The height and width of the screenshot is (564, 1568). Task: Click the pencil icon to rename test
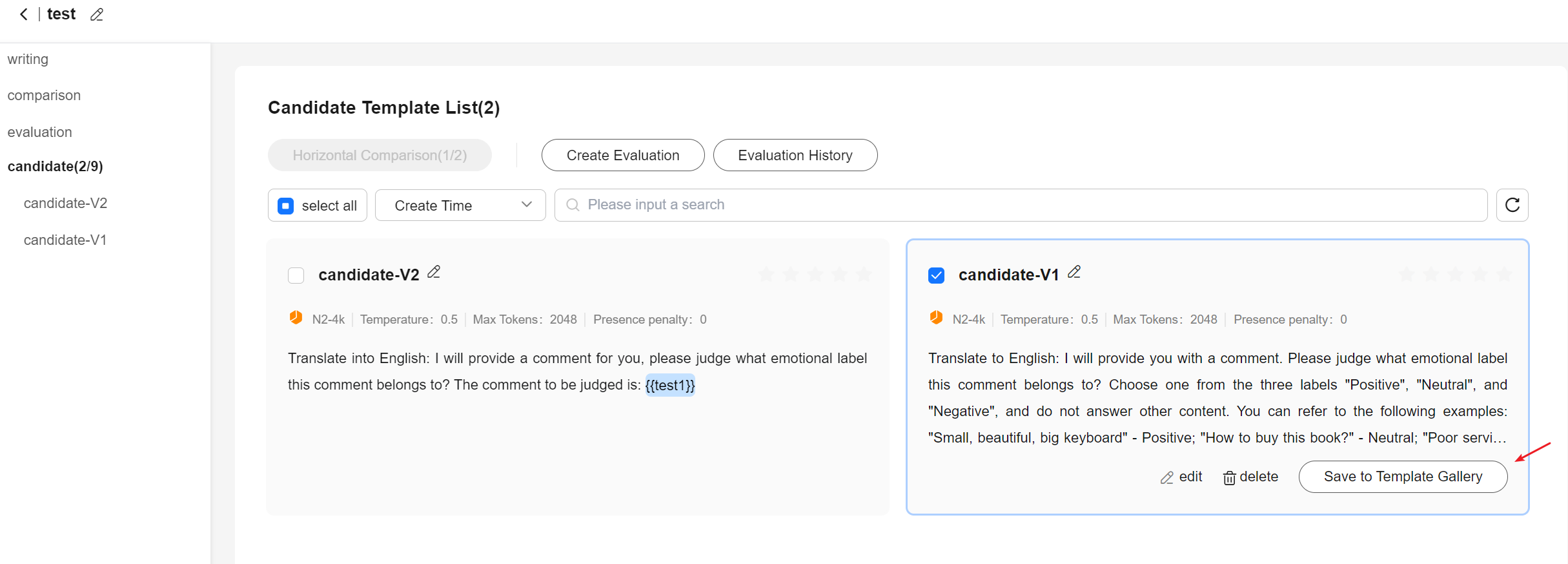click(97, 15)
